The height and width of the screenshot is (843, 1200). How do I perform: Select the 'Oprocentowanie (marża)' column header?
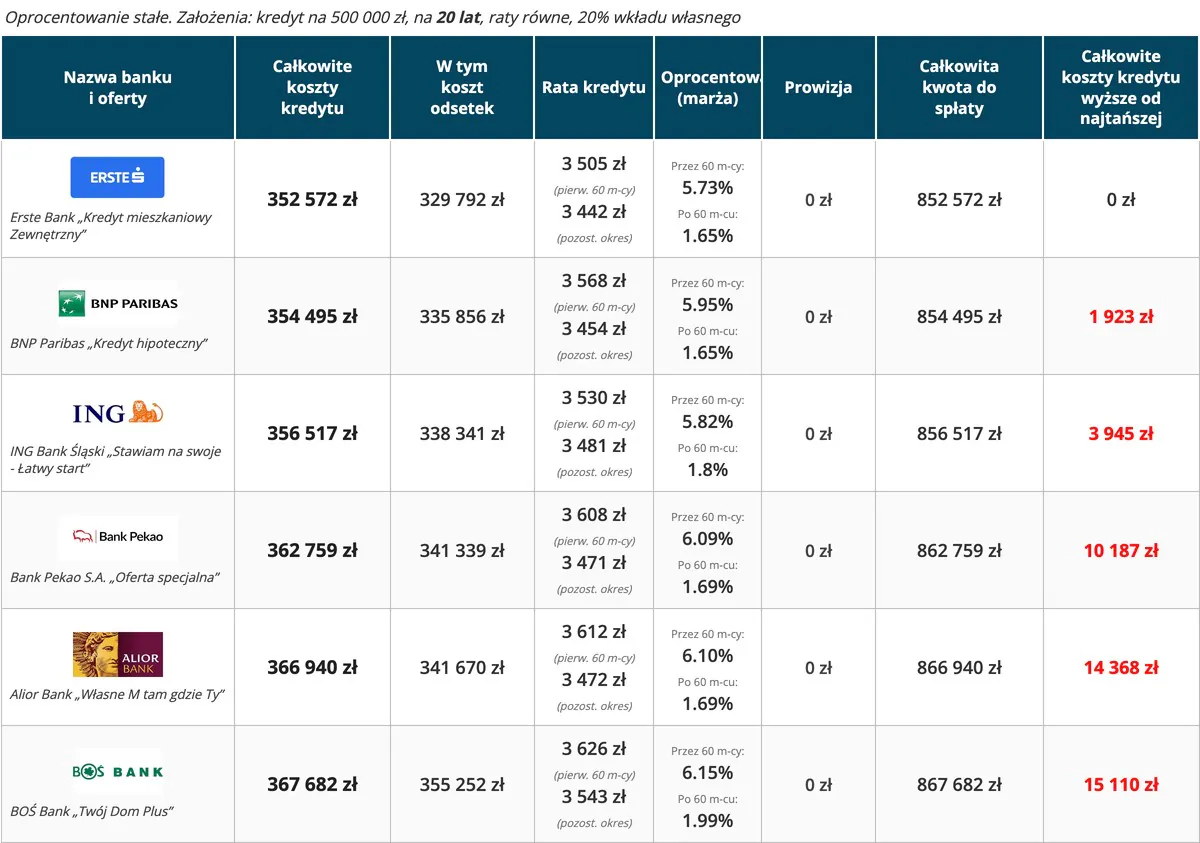[708, 88]
